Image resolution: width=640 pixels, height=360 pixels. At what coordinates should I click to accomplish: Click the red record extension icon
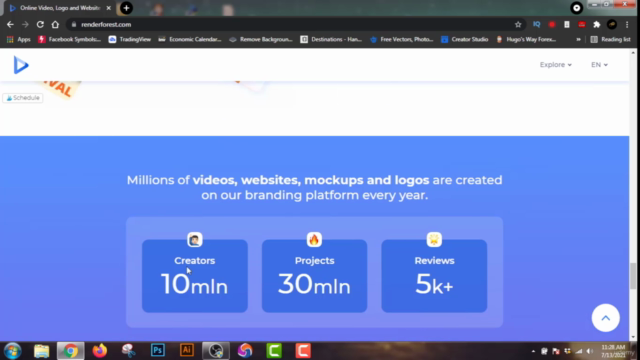coord(552,24)
